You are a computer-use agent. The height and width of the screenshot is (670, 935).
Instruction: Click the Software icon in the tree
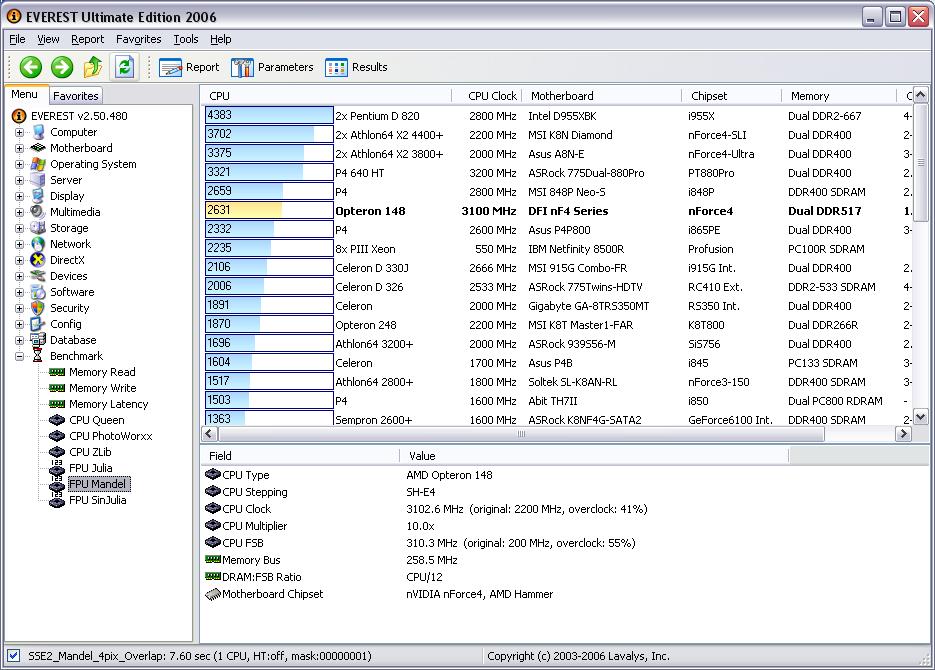(38, 292)
